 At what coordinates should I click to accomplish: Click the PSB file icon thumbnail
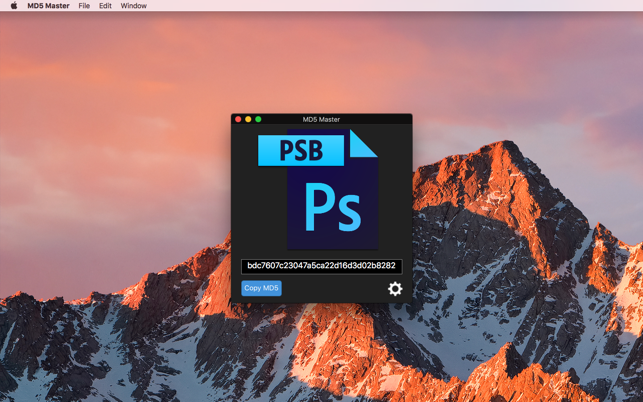pyautogui.click(x=318, y=189)
